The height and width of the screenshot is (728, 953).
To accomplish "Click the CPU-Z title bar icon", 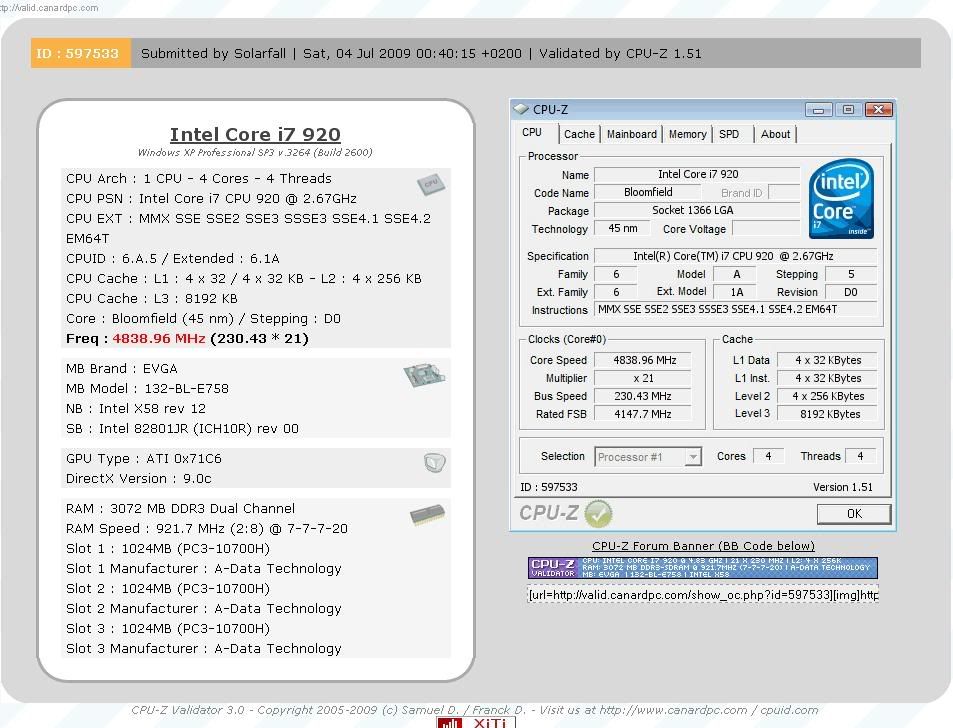I will pyautogui.click(x=521, y=109).
